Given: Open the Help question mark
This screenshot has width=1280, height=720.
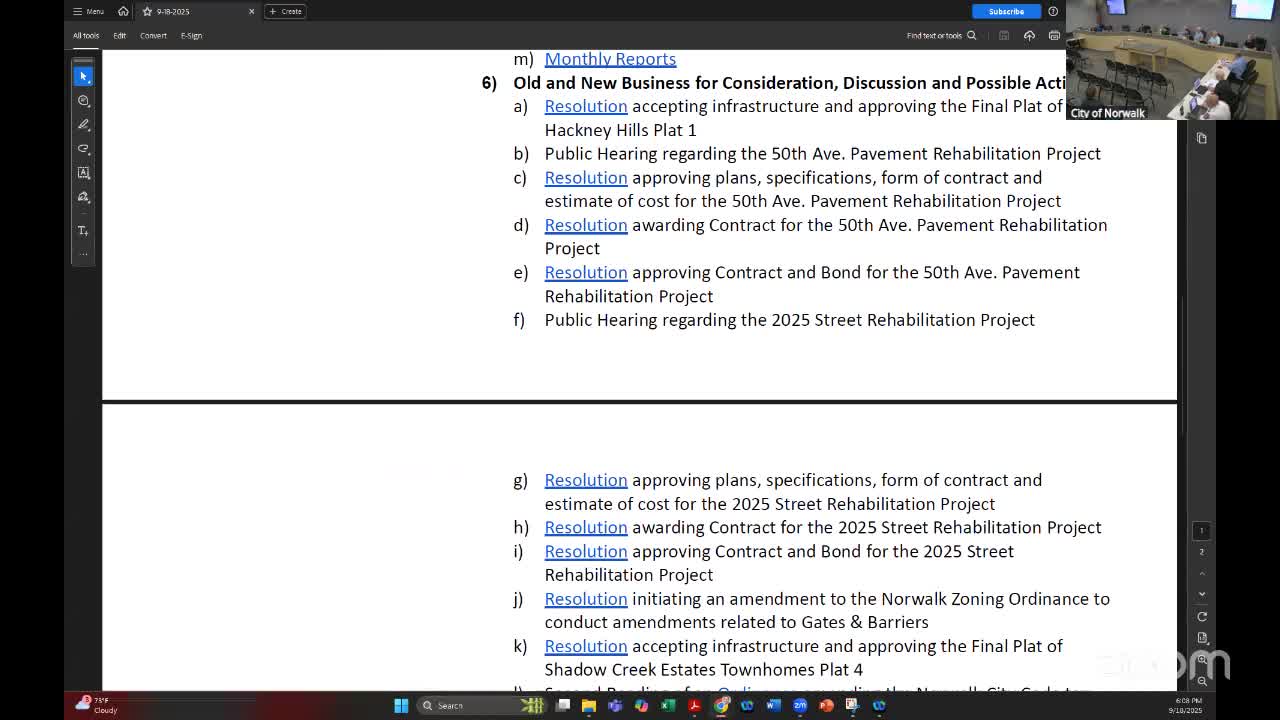Looking at the screenshot, I should [x=1053, y=11].
